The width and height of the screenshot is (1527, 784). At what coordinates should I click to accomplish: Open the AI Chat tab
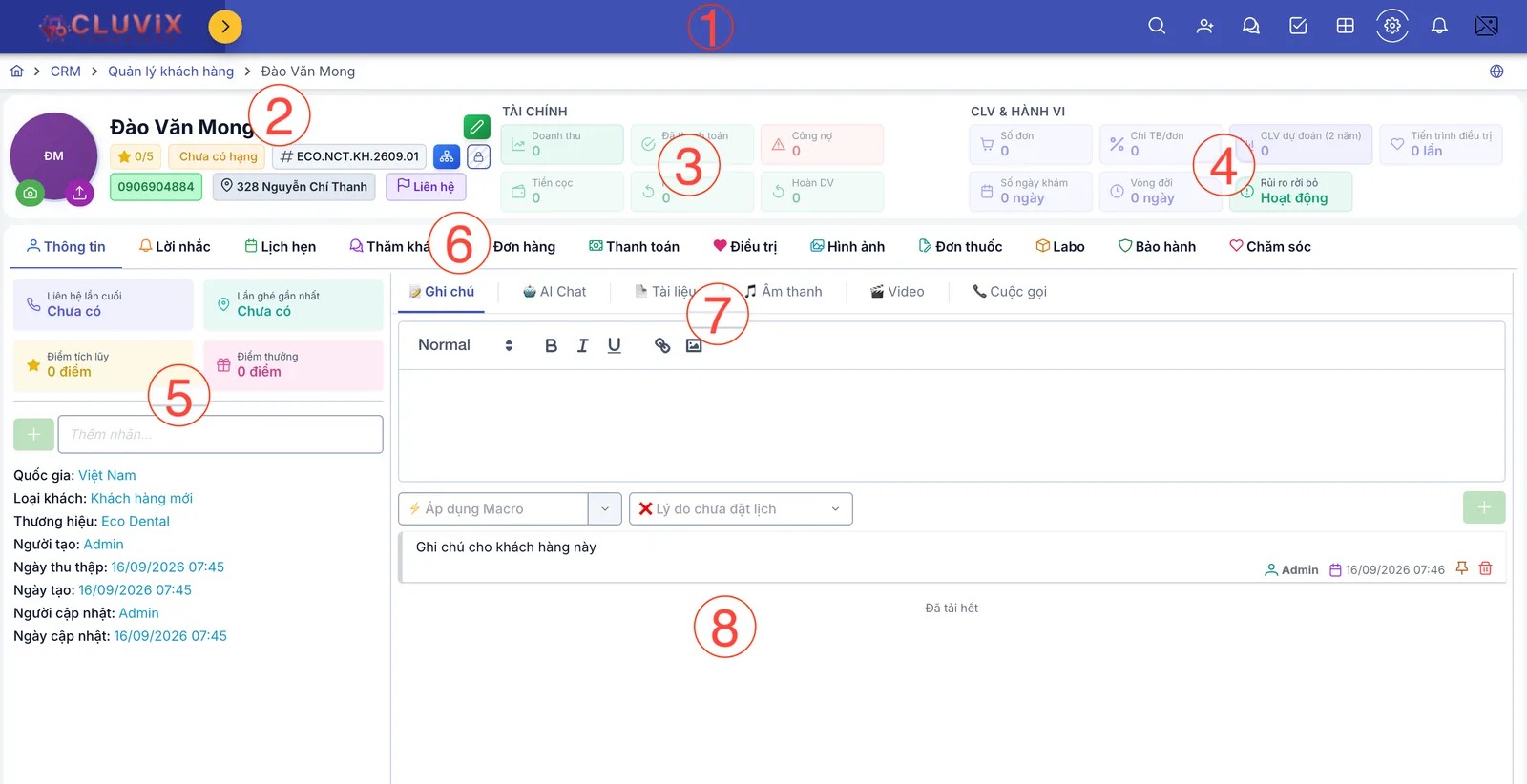point(554,292)
